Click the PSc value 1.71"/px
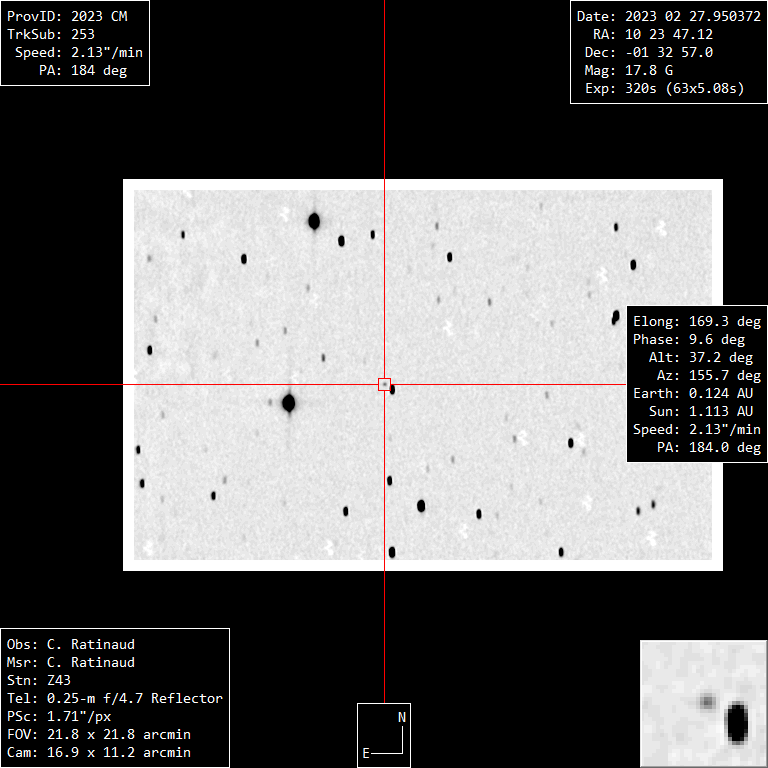This screenshot has height=768, width=768. click(x=79, y=717)
